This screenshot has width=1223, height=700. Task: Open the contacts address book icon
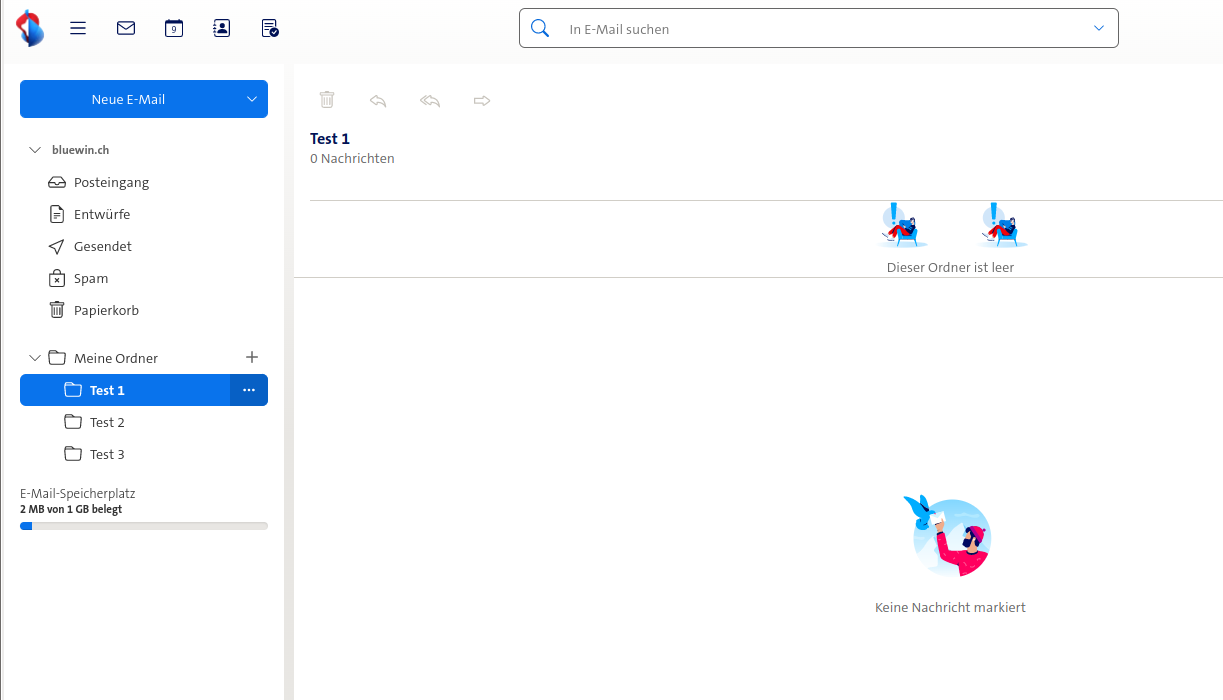point(222,28)
